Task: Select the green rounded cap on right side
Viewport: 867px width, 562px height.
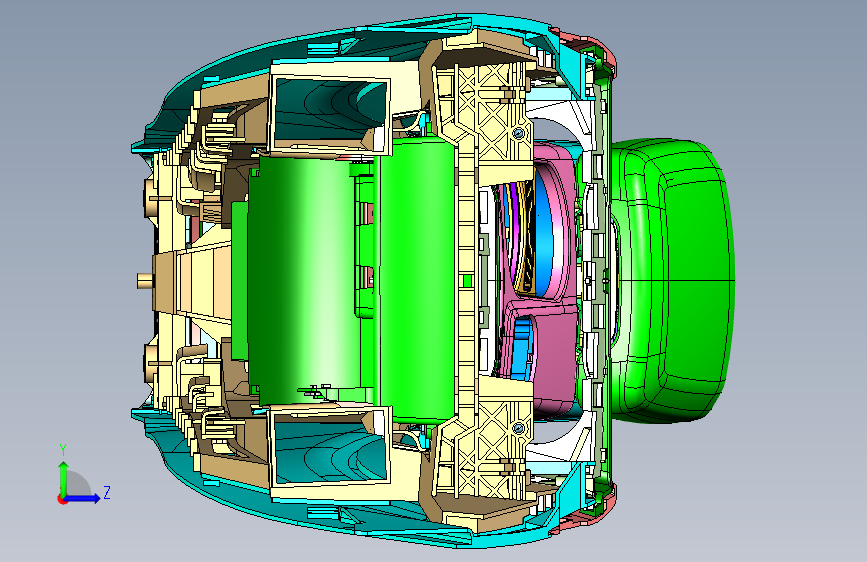Action: click(672, 281)
